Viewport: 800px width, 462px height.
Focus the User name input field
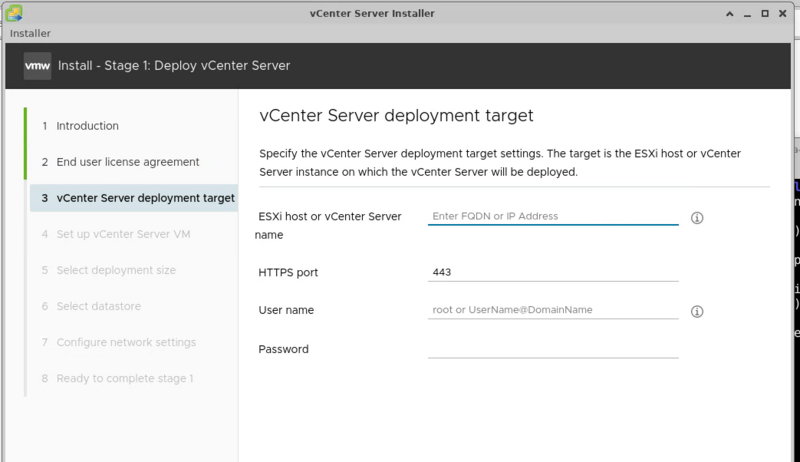[553, 310]
